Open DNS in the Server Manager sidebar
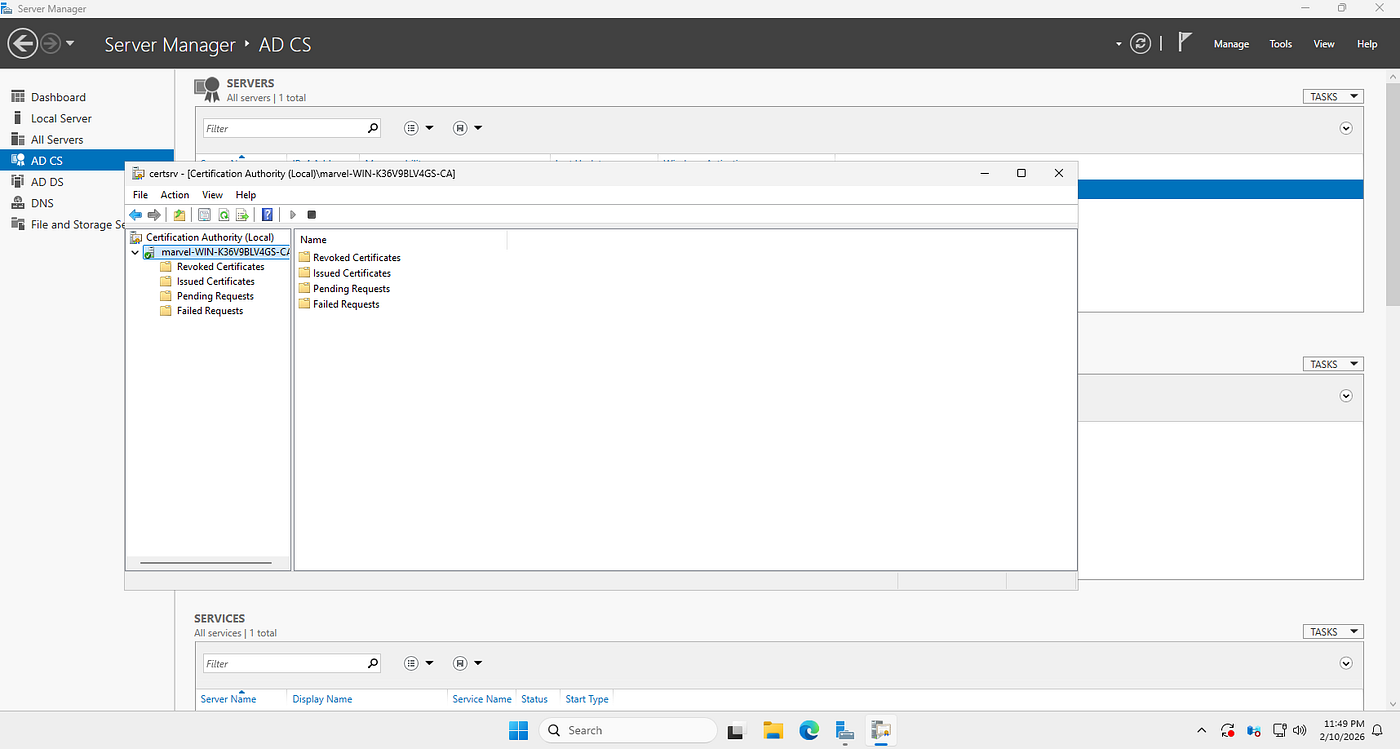The image size is (1400, 749). (42, 203)
